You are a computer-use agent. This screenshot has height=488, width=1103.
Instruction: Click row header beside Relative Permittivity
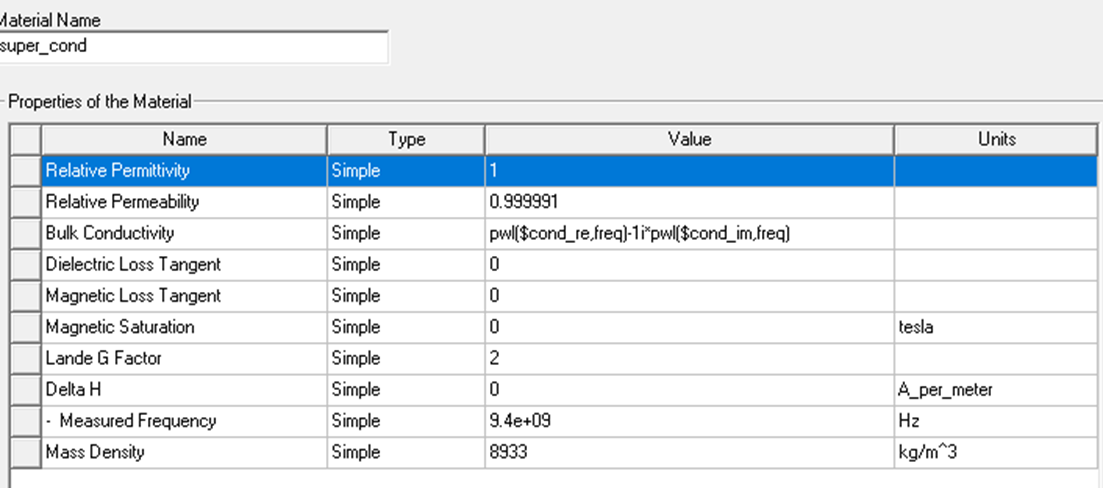tap(25, 170)
